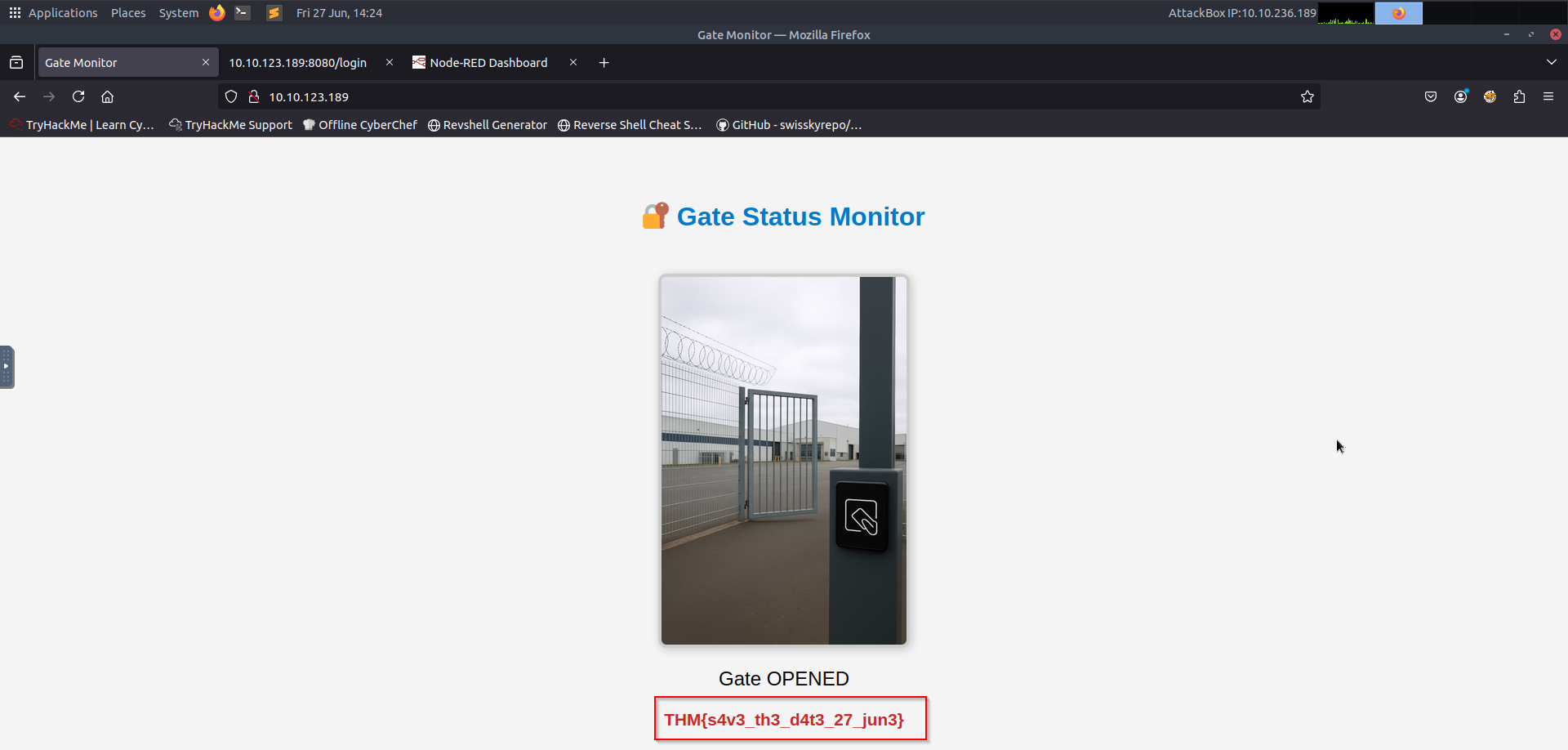Screen dimensions: 1568x750
Task: Expand the left-edge side panel handle
Action: point(7,367)
